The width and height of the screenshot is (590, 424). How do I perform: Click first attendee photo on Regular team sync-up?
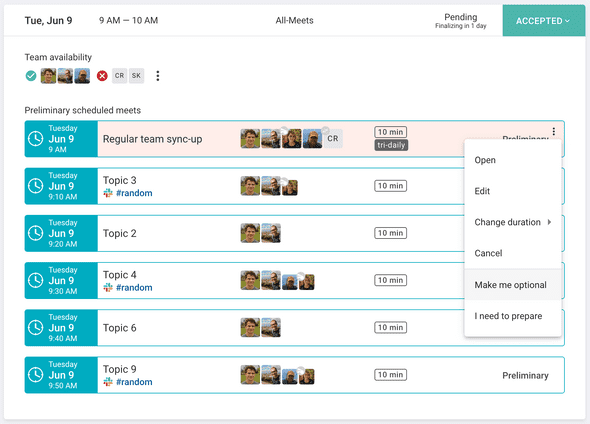250,139
